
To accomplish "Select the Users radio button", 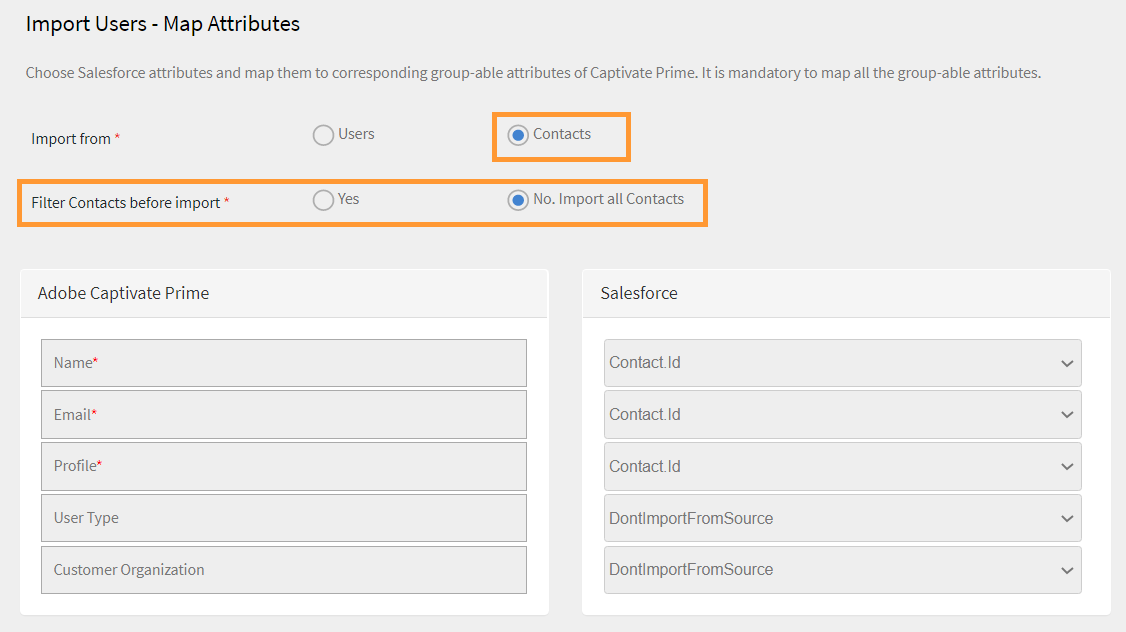I will [x=323, y=135].
